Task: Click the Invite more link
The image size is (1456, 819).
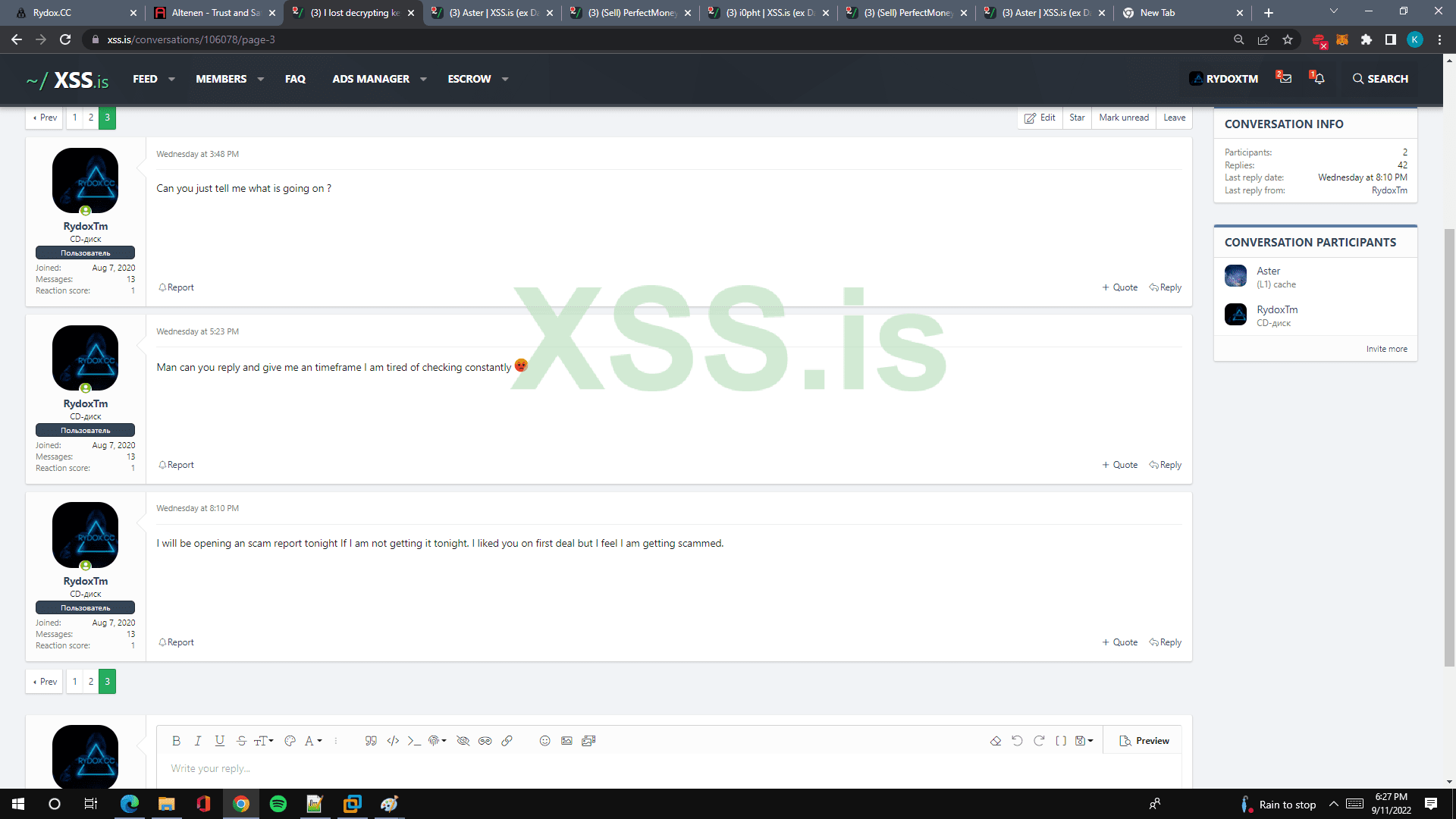Action: tap(1386, 349)
